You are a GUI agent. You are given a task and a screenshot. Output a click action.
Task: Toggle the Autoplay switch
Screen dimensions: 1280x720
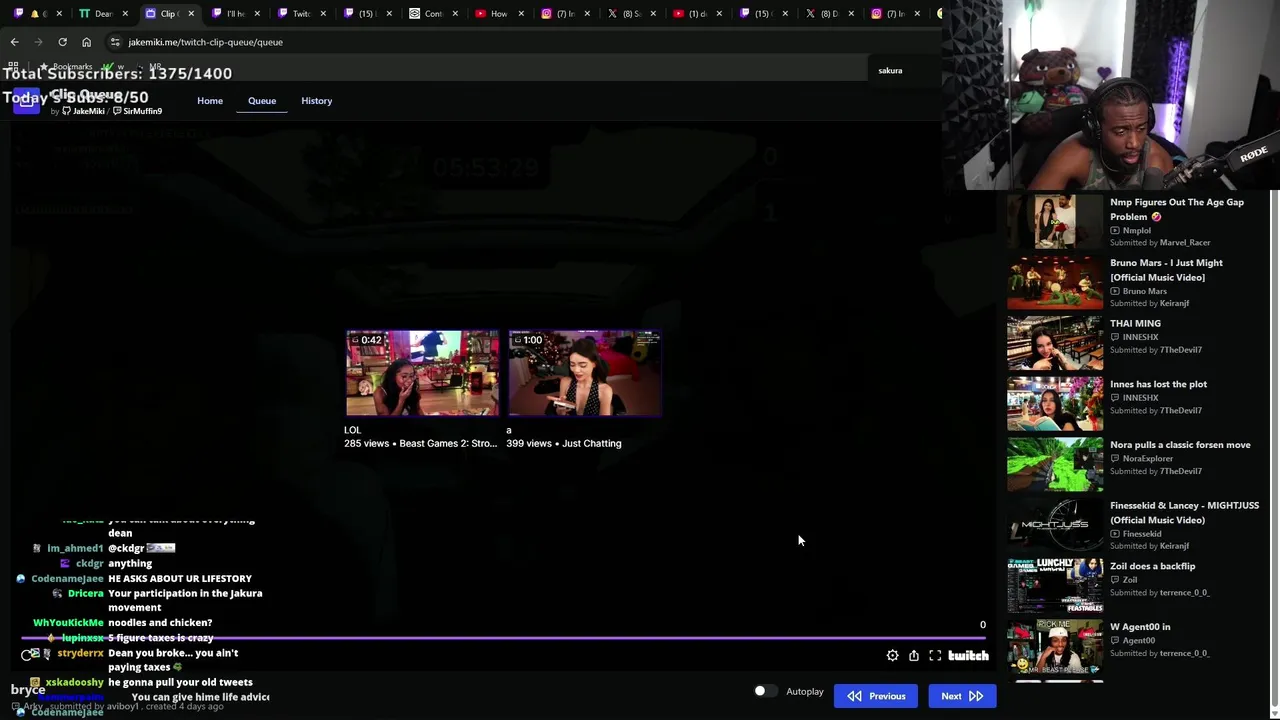(x=765, y=691)
